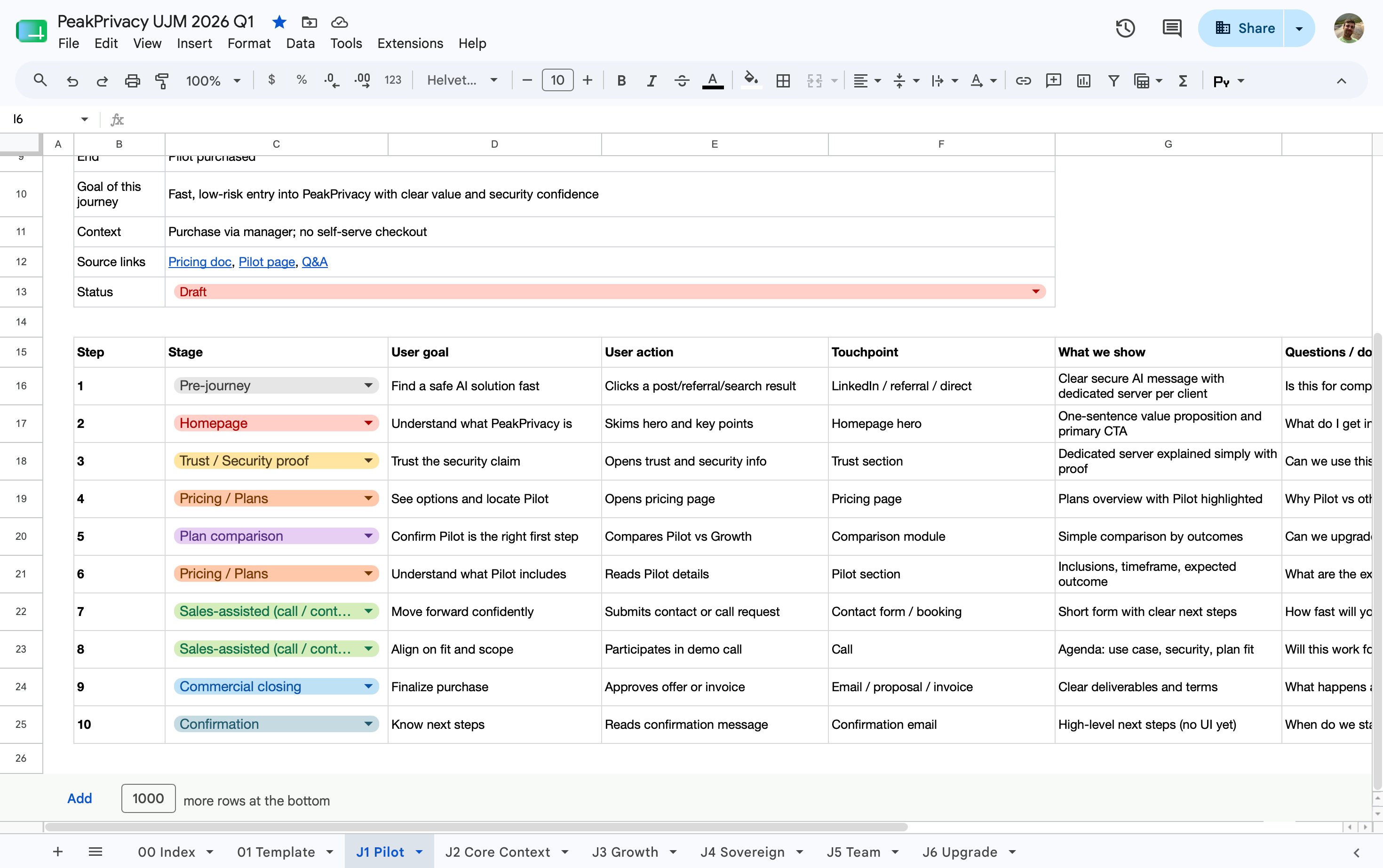Open Trust / Security proof stage dropdown

pyautogui.click(x=276, y=460)
